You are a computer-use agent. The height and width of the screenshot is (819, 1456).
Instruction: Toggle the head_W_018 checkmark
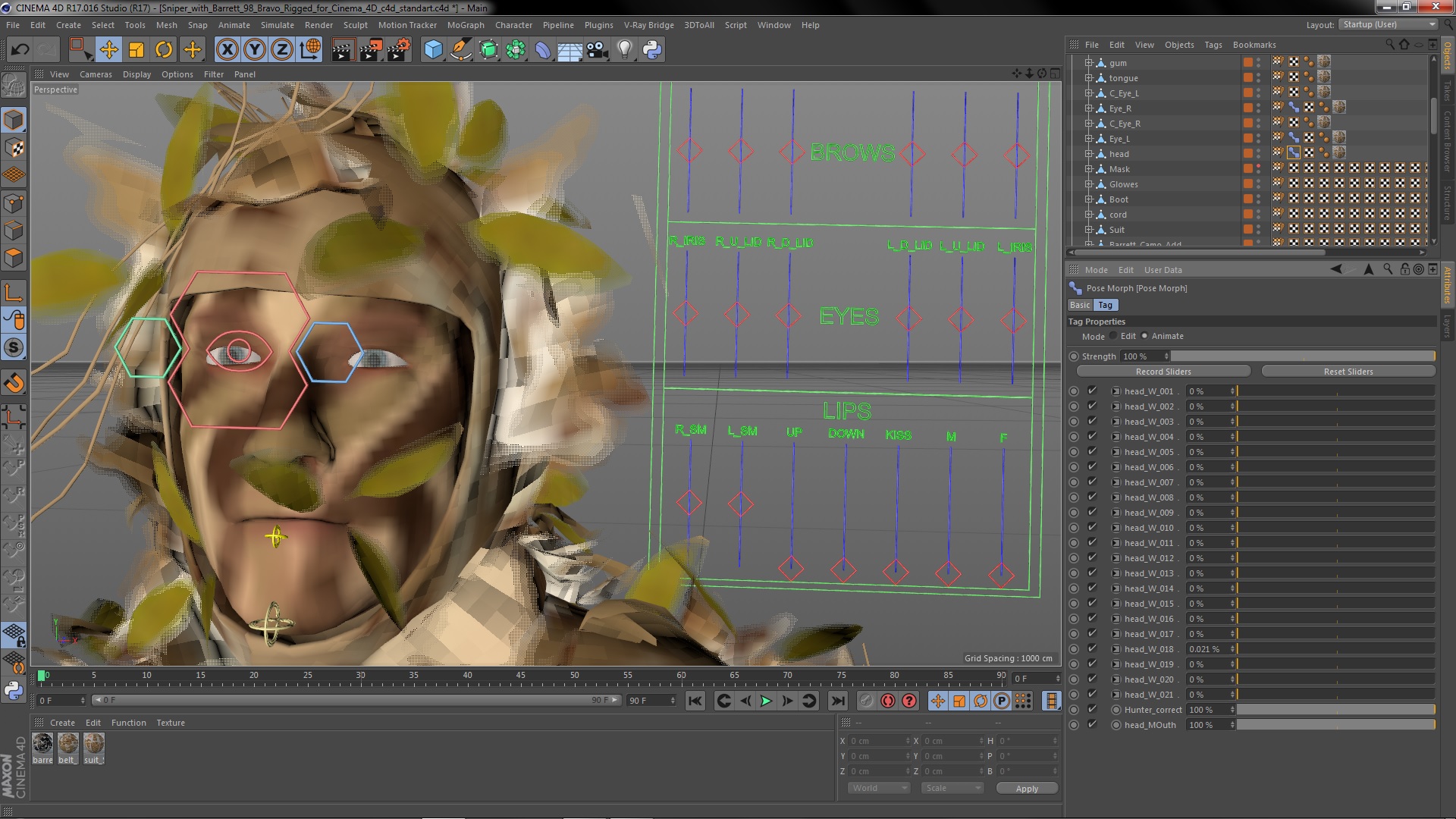1092,649
